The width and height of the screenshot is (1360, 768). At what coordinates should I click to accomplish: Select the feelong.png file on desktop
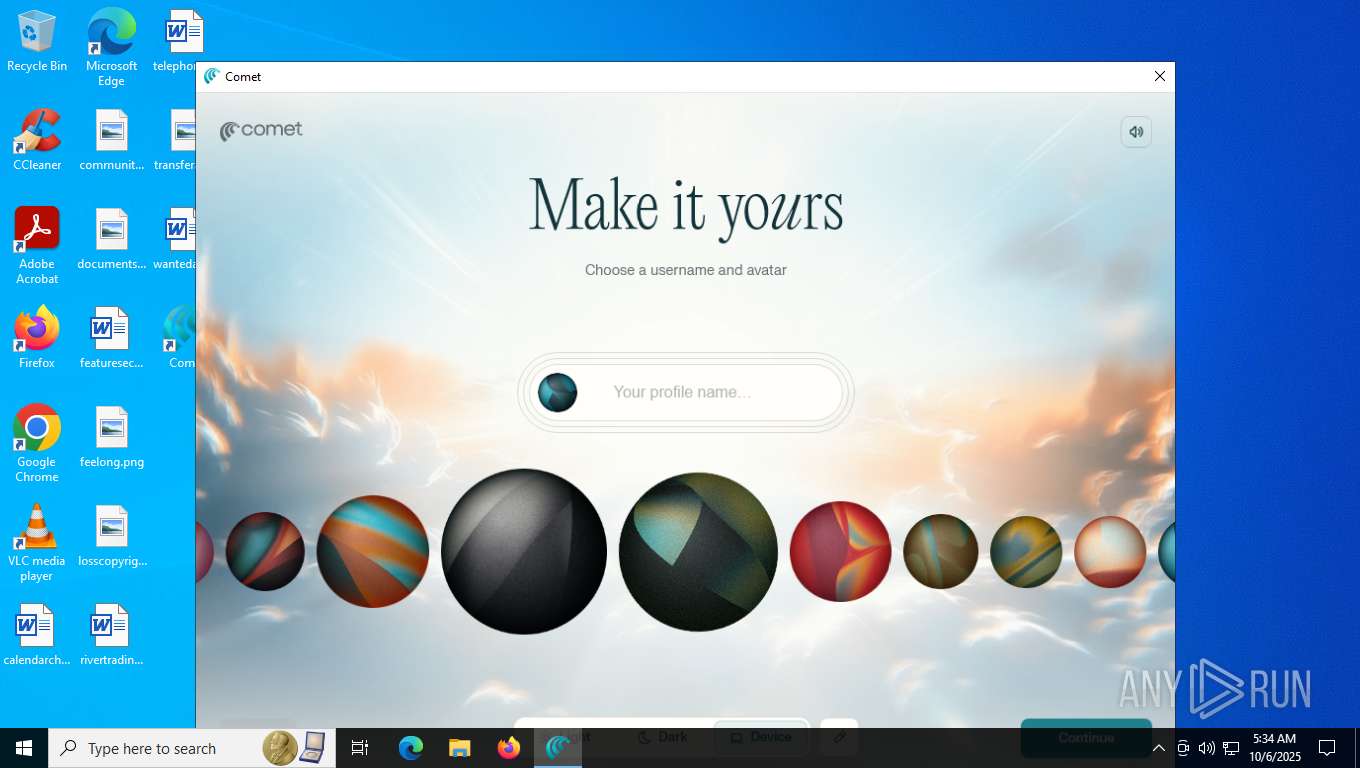pyautogui.click(x=112, y=437)
